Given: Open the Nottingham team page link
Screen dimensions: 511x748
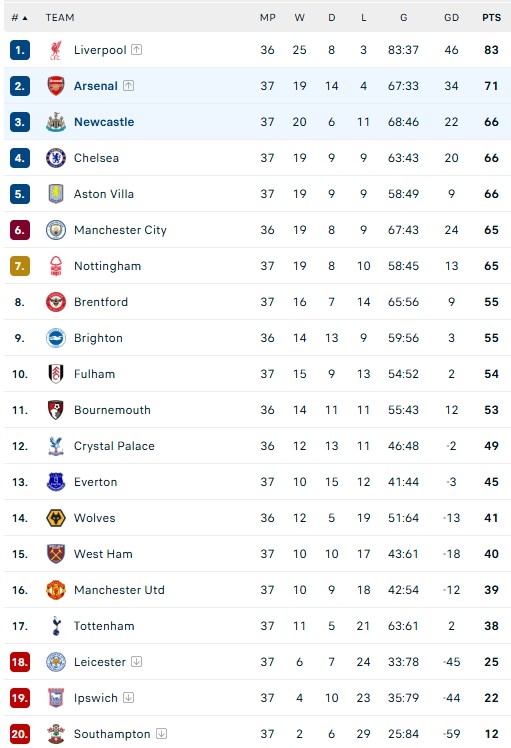Looking at the screenshot, I should point(107,266).
